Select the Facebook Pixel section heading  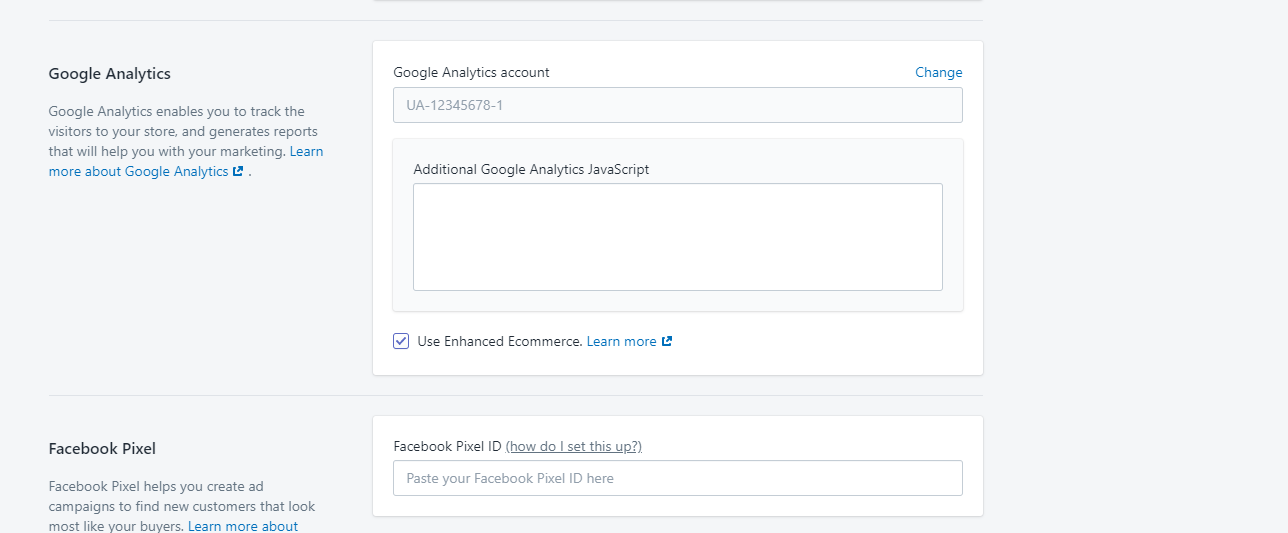pos(102,448)
